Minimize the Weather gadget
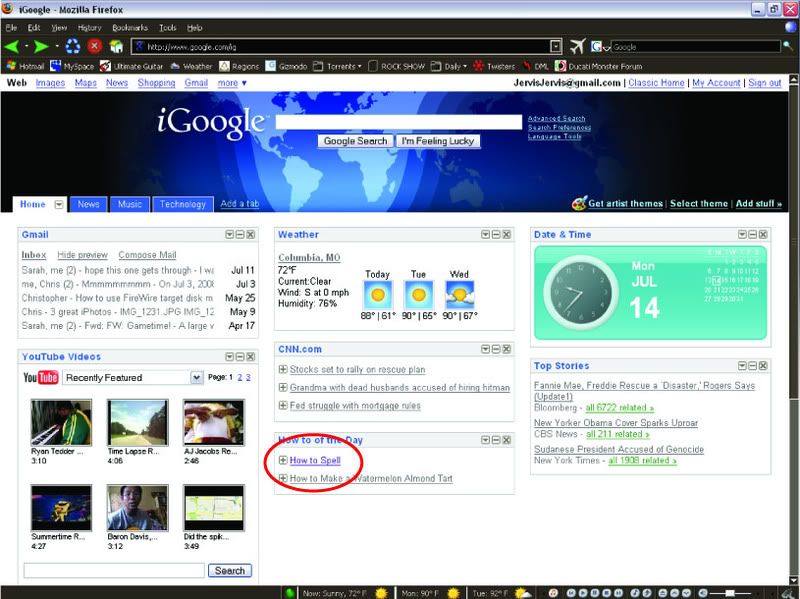The image size is (800, 599). (496, 235)
